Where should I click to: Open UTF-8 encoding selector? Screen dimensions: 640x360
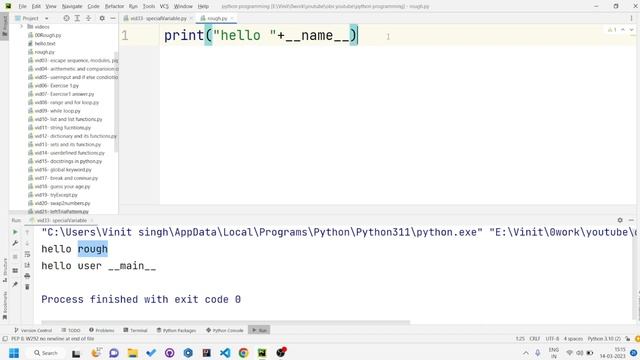[552, 339]
